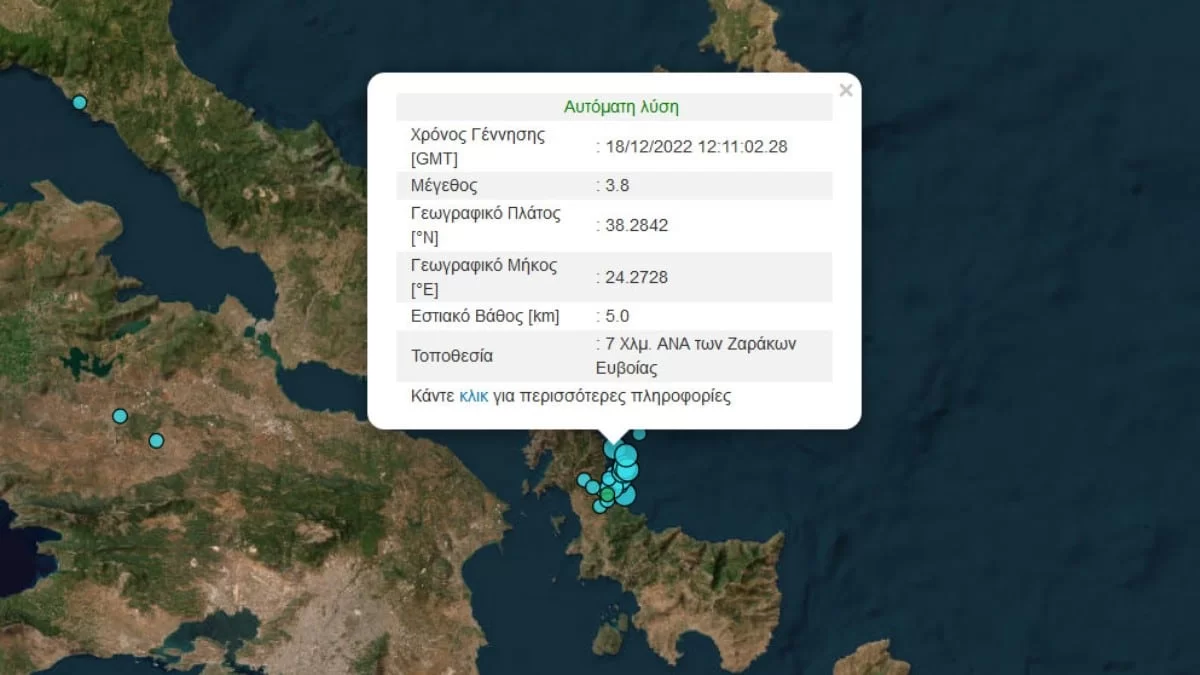Click the Γεωγραφικό Μήκος longitude row
Image resolution: width=1200 pixels, height=675 pixels.
613,277
